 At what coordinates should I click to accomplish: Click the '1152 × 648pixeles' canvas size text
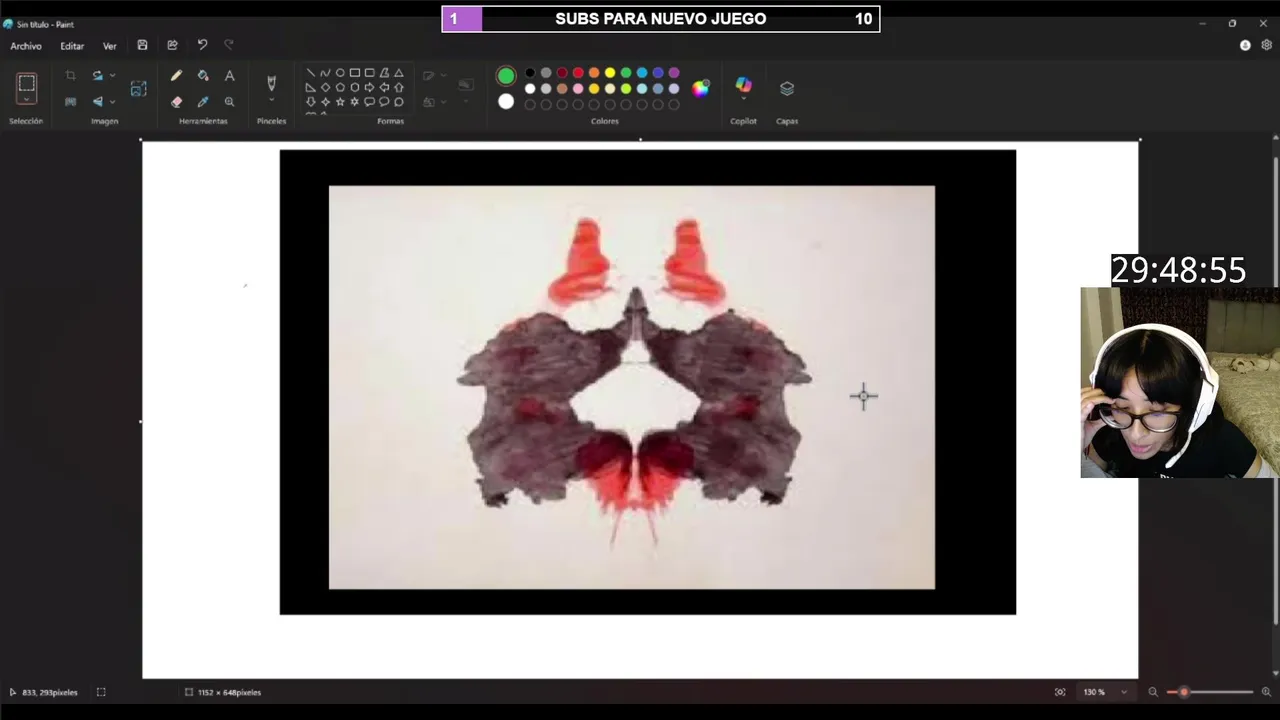[229, 692]
